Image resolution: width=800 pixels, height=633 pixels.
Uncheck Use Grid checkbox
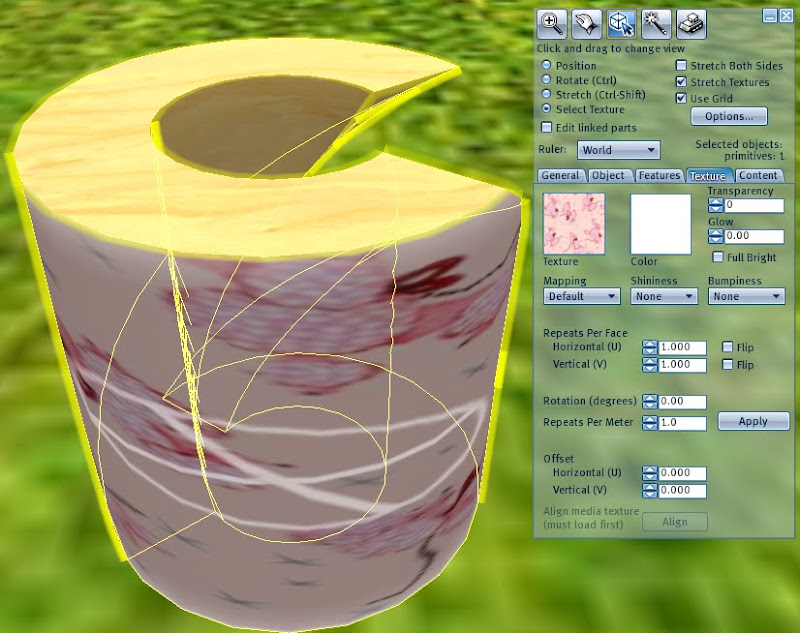click(x=681, y=98)
